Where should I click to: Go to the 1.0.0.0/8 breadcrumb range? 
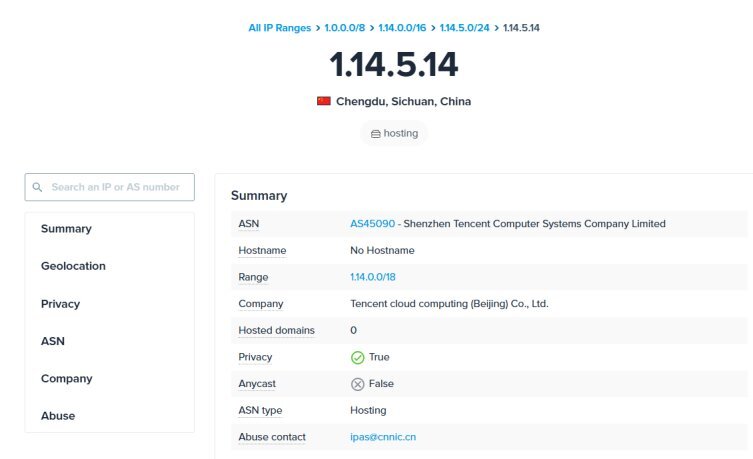[345, 28]
